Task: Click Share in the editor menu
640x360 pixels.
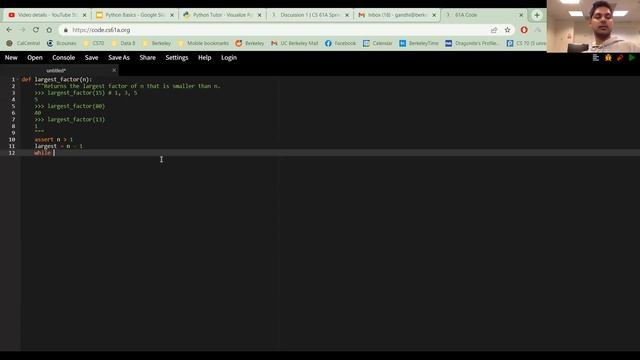Action: coord(147,58)
